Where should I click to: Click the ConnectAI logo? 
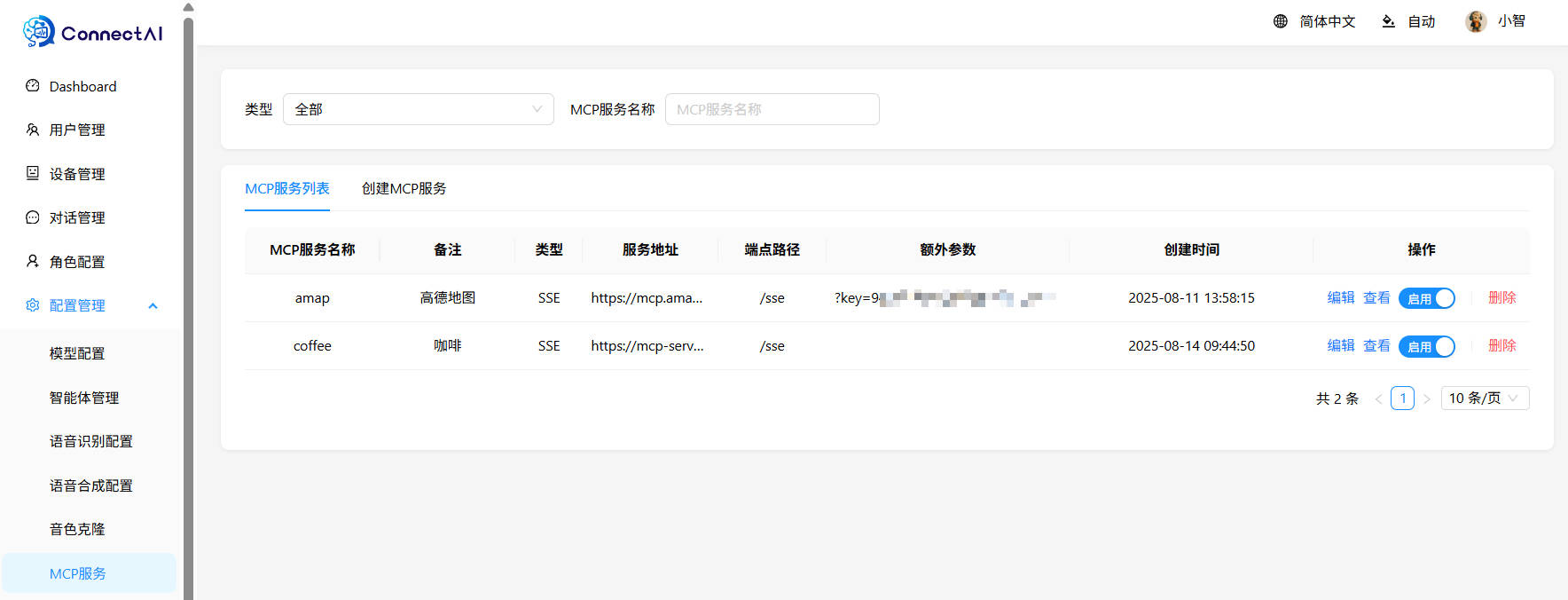pos(92,32)
